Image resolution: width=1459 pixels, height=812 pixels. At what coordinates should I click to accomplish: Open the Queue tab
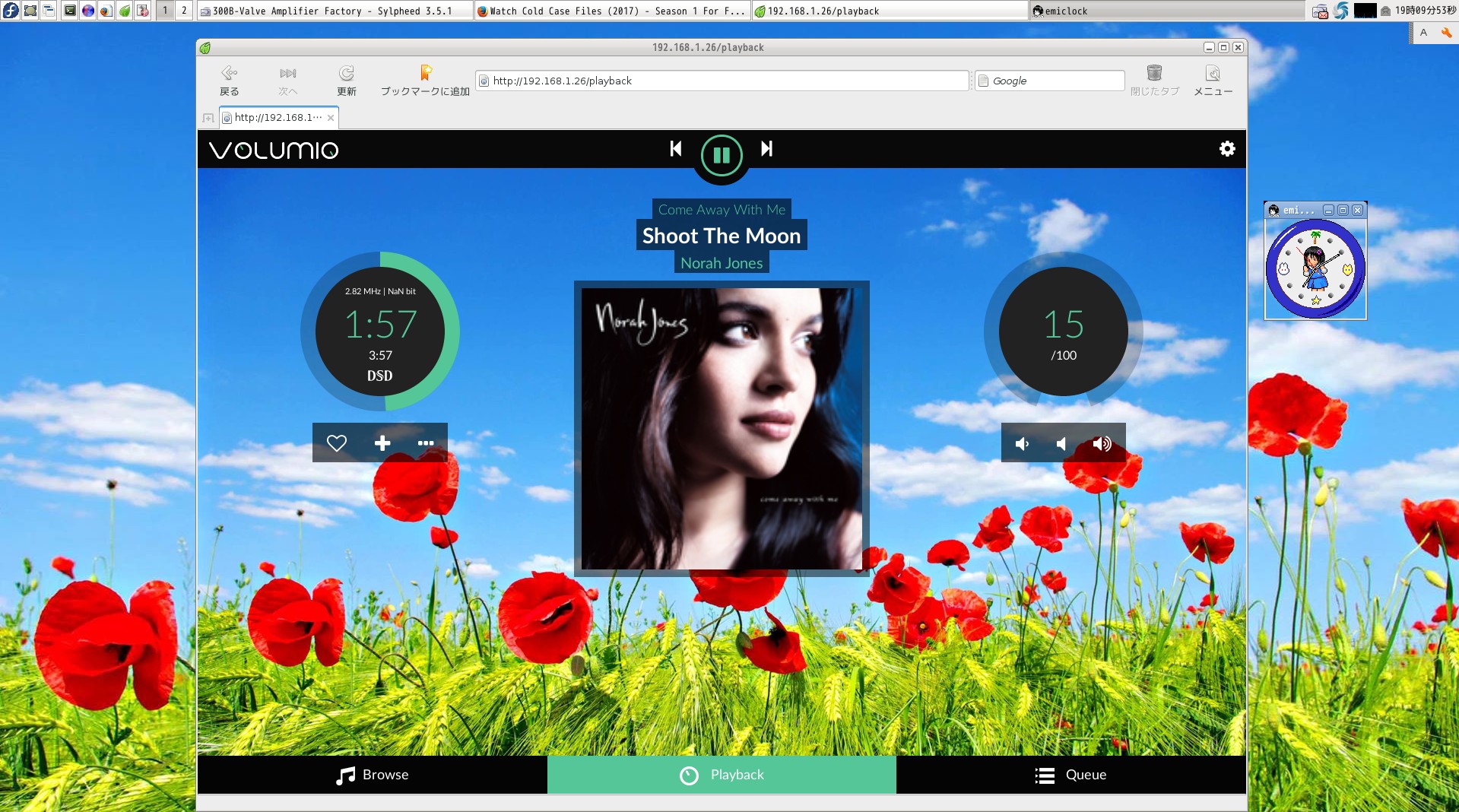pyautogui.click(x=1070, y=775)
